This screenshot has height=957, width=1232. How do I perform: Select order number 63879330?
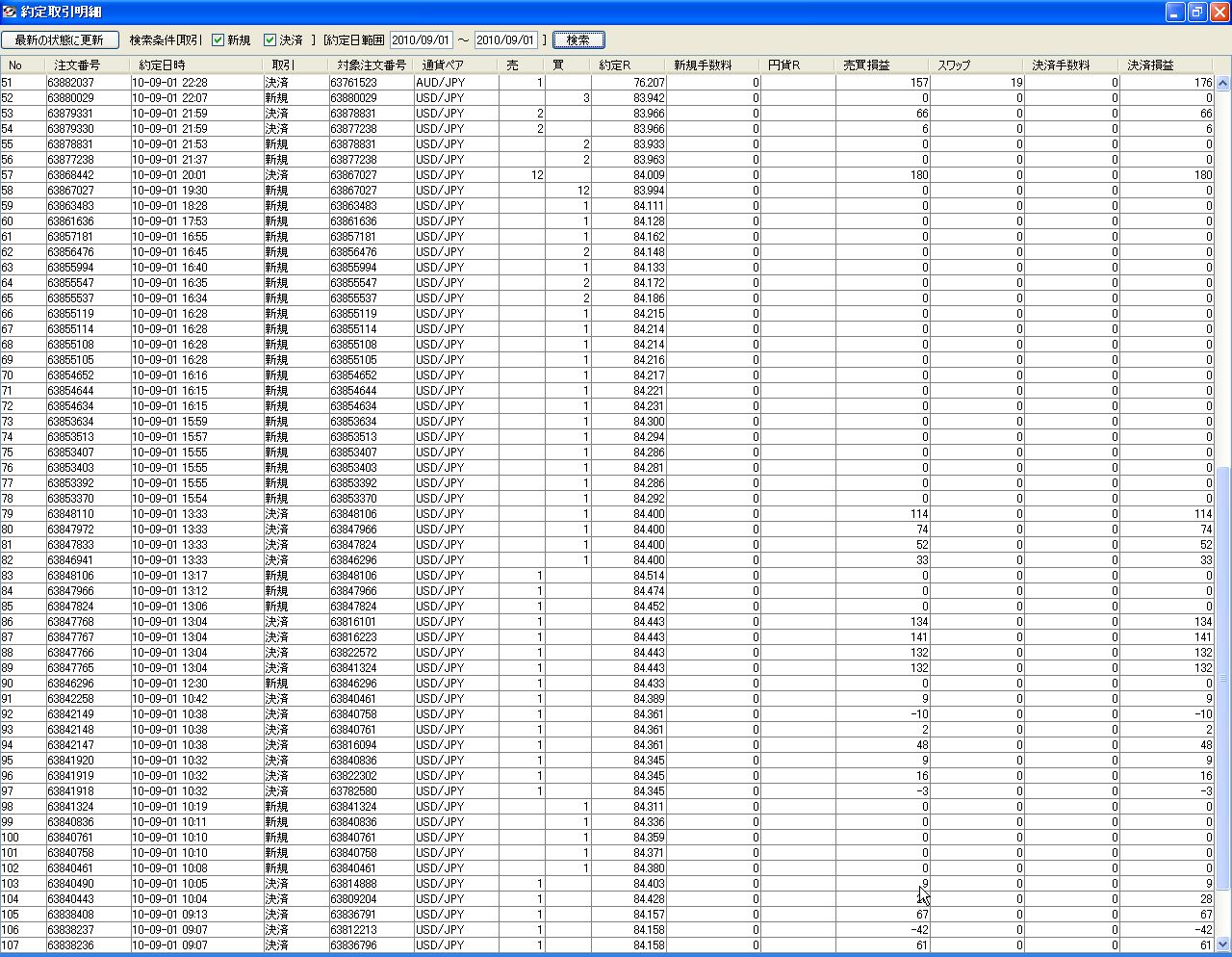coord(70,129)
